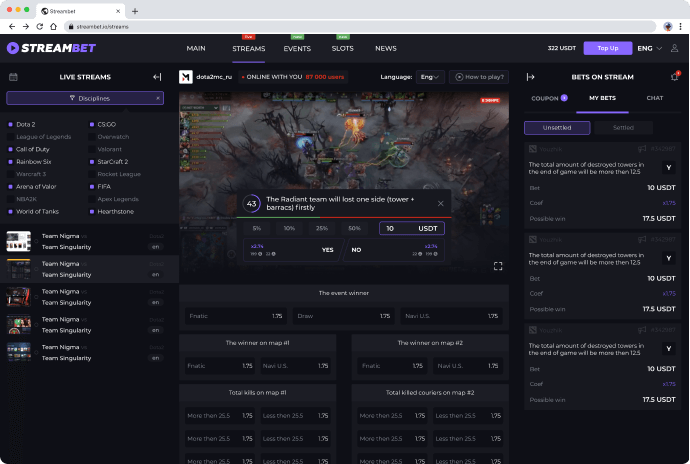
Task: Open the calendar icon in Live Streams panel
Action: pyautogui.click(x=13, y=77)
